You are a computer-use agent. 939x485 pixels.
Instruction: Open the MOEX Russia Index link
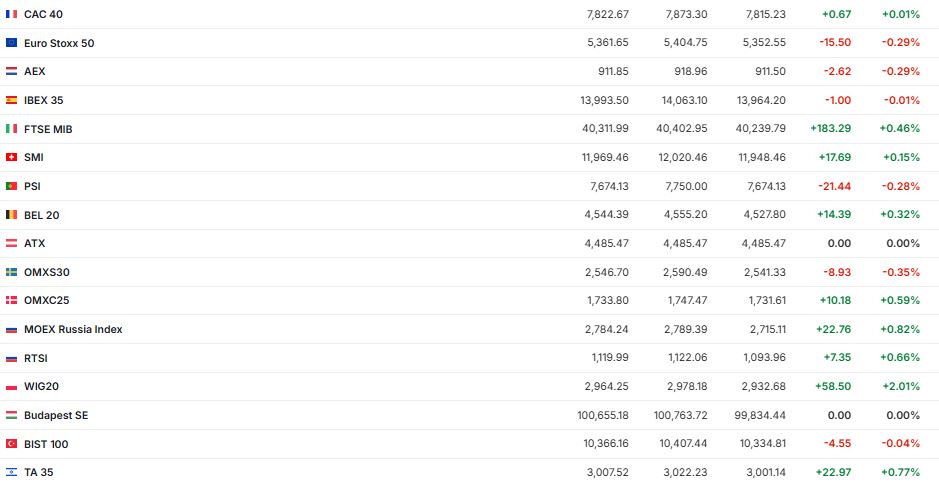73,329
